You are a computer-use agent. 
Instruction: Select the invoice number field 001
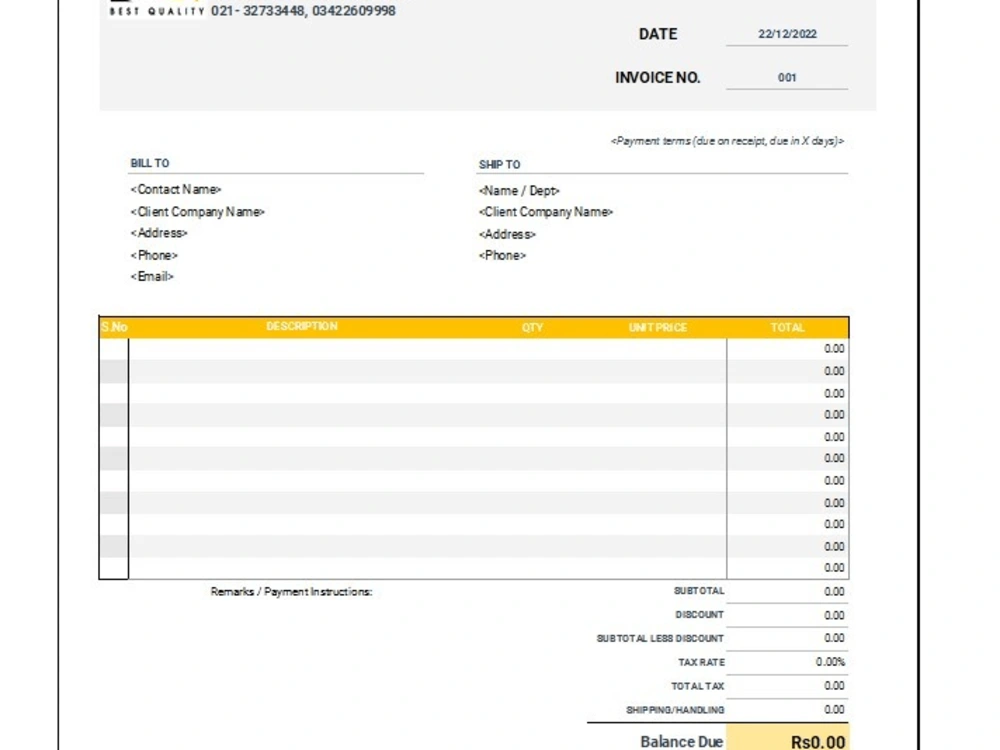point(787,77)
